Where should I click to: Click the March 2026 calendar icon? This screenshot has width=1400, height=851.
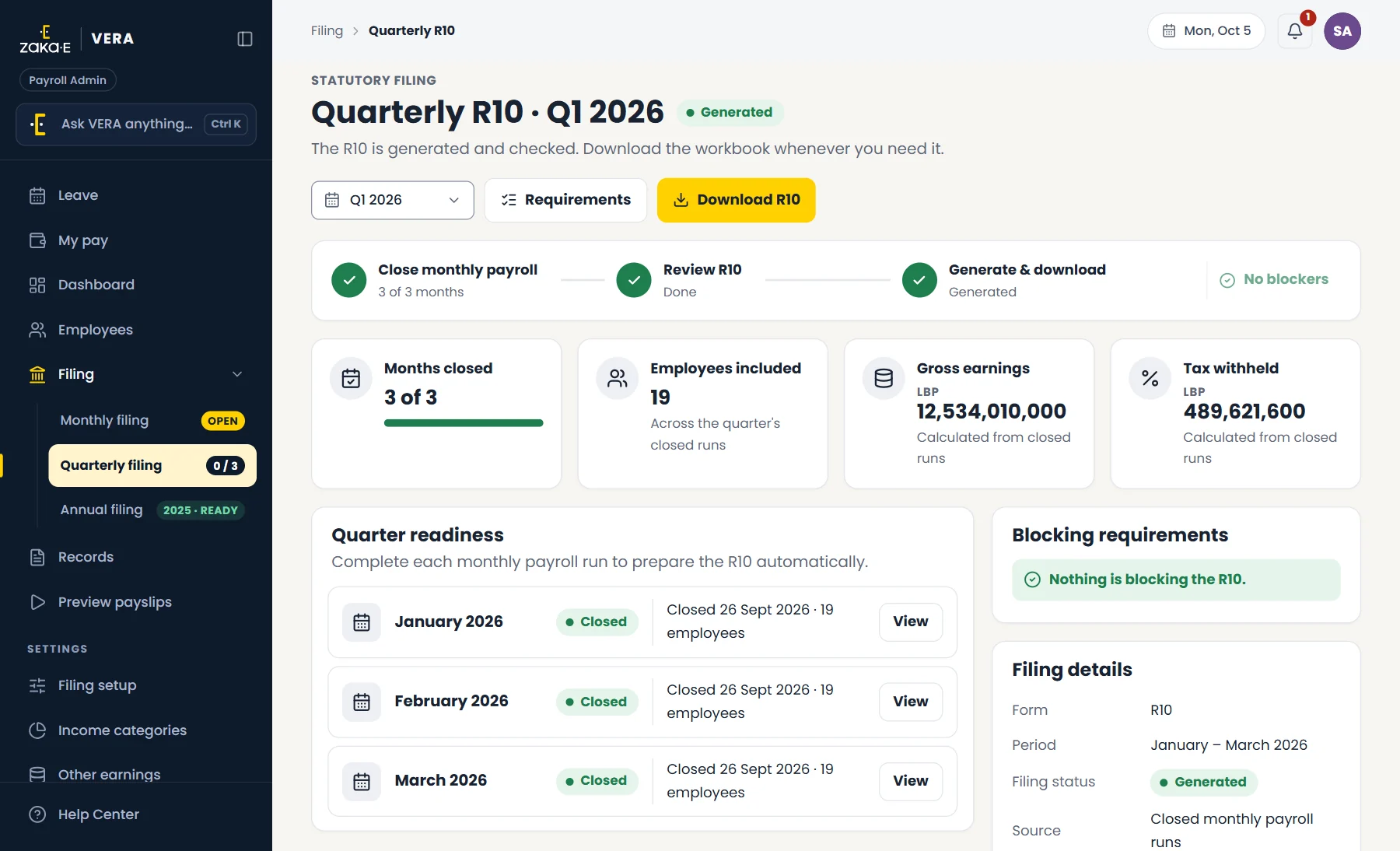click(362, 782)
